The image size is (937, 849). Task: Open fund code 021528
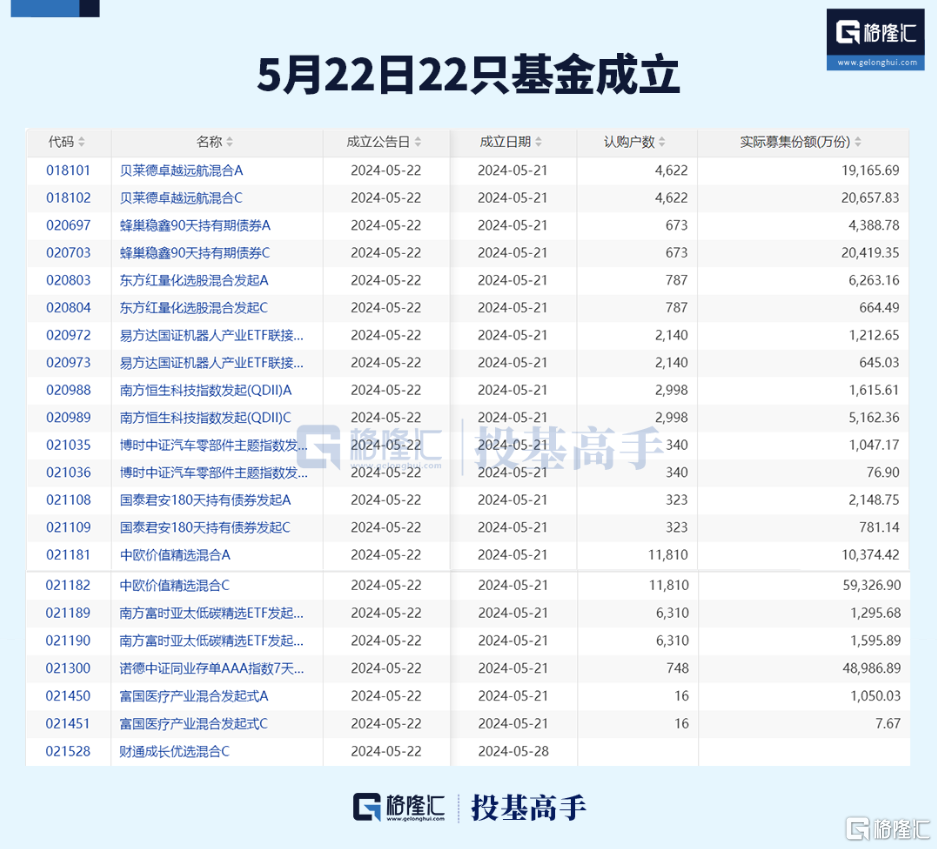(x=68, y=751)
